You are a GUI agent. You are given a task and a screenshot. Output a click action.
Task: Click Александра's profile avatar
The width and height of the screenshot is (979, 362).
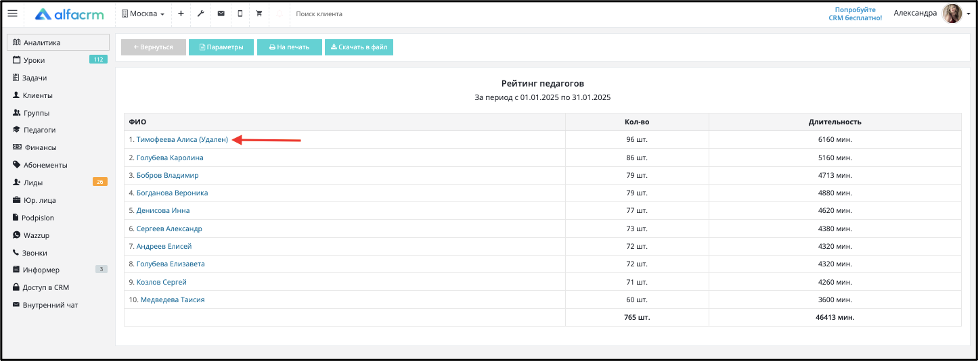click(x=952, y=13)
